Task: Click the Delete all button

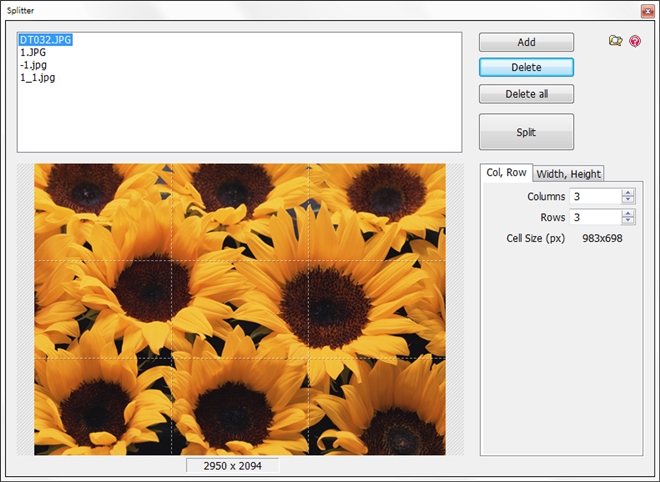Action: (526, 94)
